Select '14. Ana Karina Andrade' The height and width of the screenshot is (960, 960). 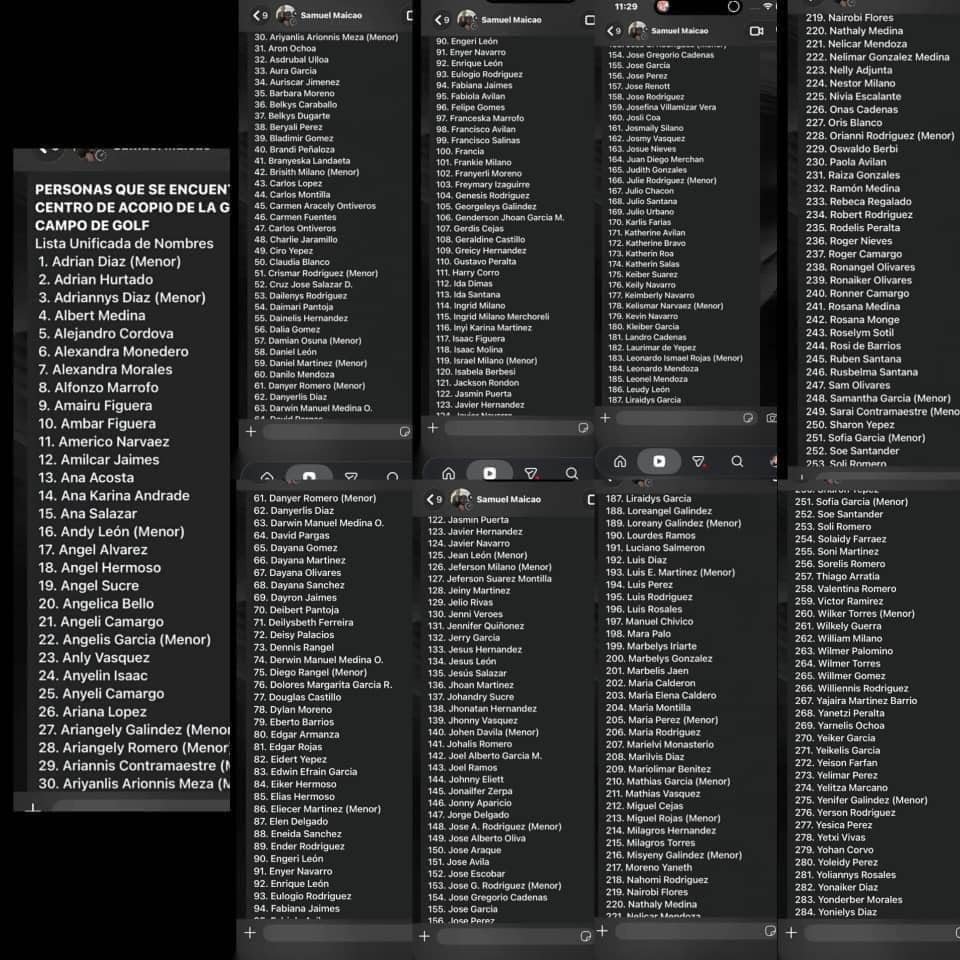click(x=114, y=495)
